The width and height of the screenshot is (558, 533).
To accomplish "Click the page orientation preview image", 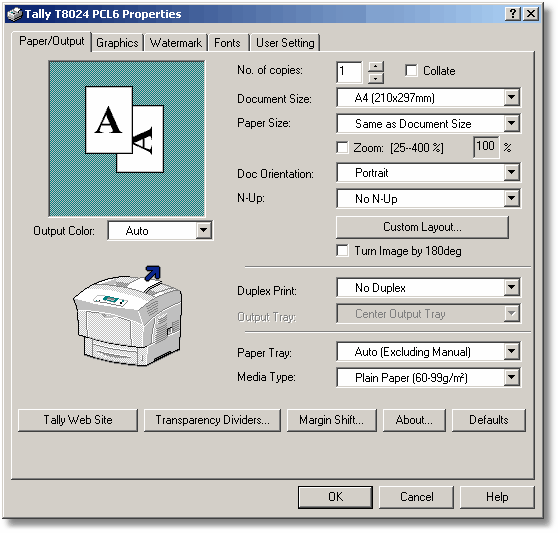I will pyautogui.click(x=127, y=139).
